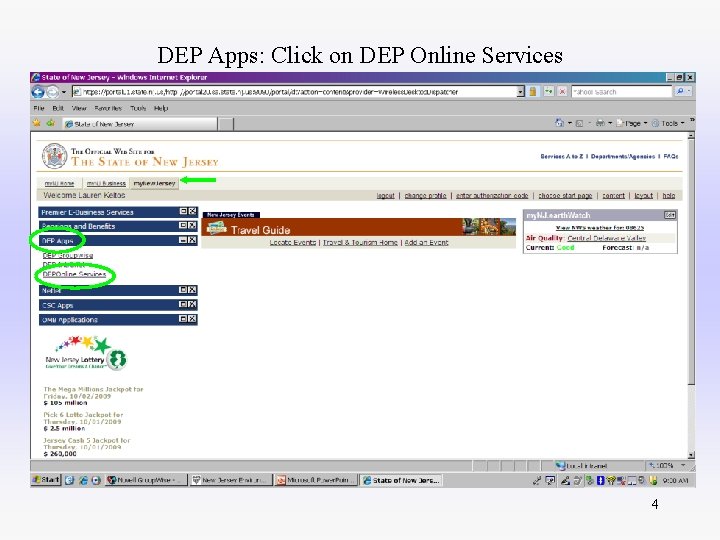Click choose start page link
Screen dimensions: 720x540
[565, 195]
